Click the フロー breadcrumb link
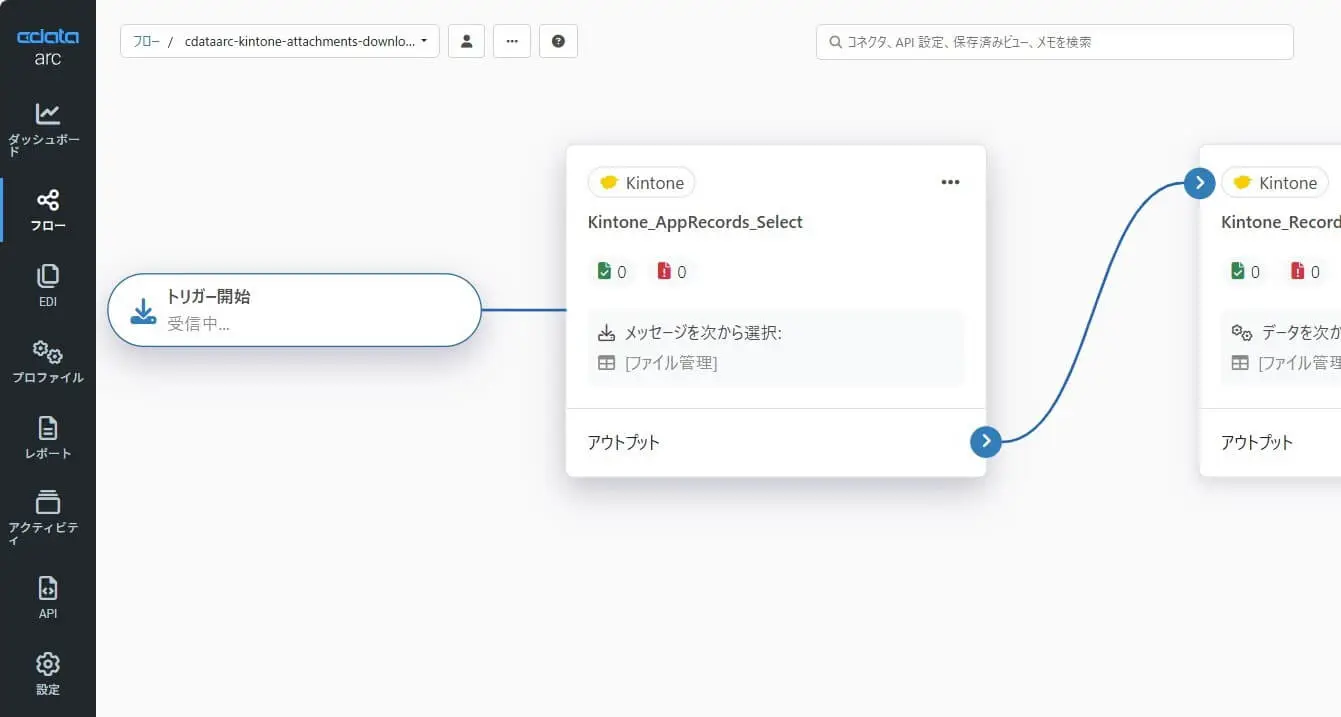The height and width of the screenshot is (717, 1341). [x=146, y=42]
